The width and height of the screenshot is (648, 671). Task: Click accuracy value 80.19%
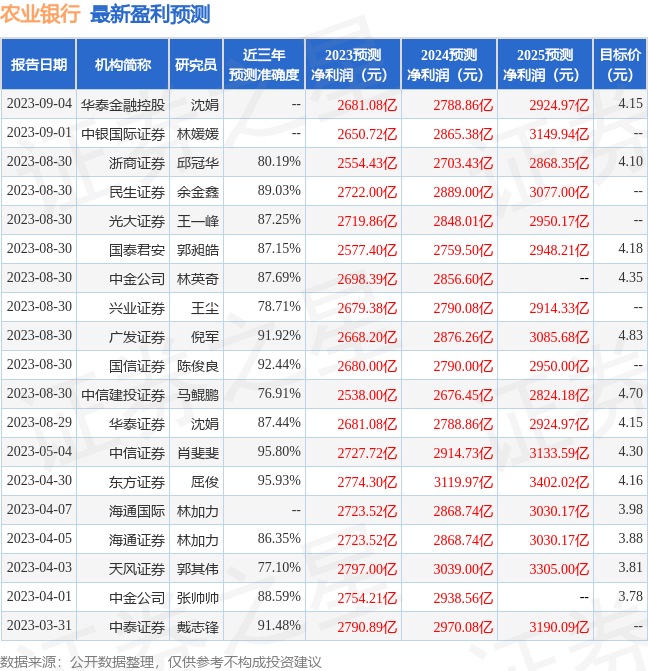(x=279, y=162)
